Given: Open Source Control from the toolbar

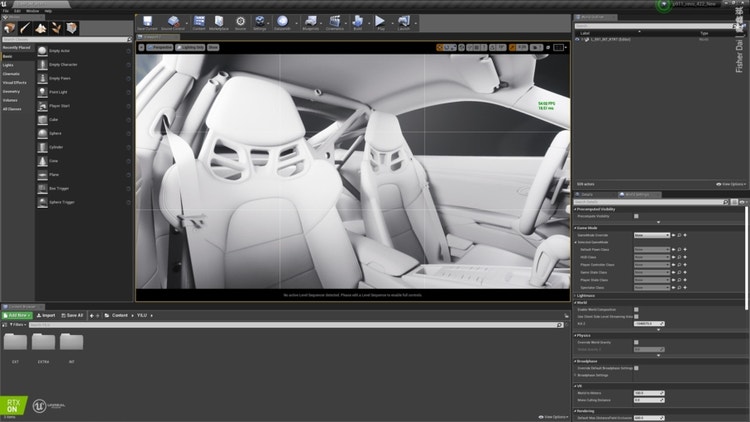Looking at the screenshot, I should (x=173, y=21).
